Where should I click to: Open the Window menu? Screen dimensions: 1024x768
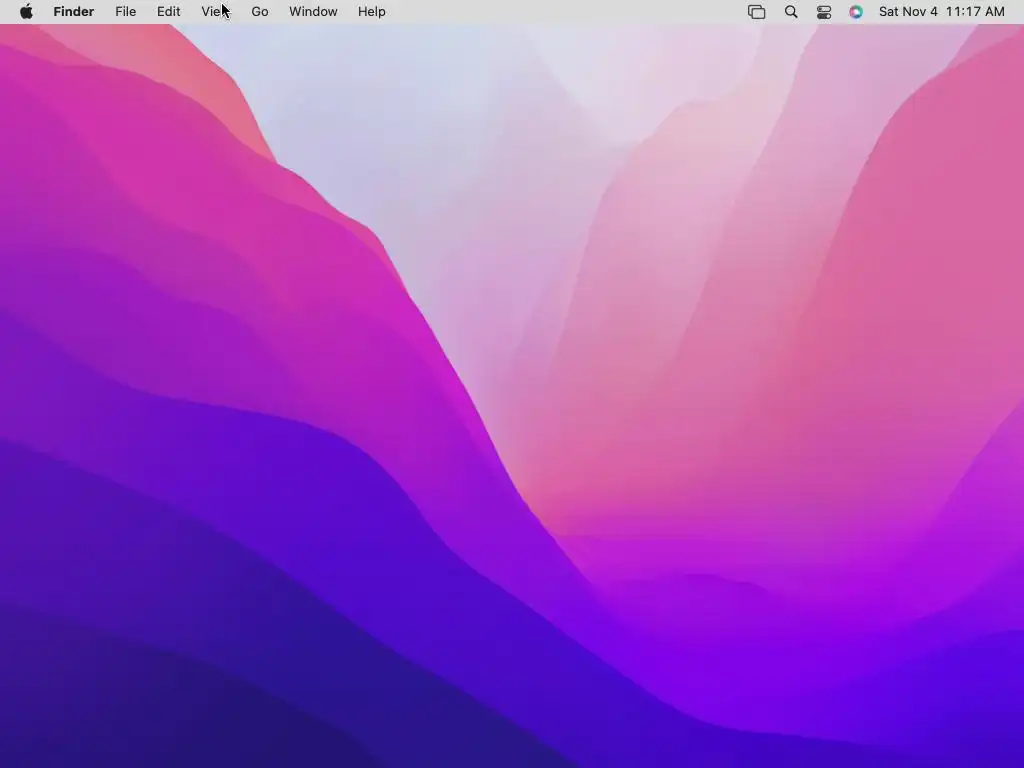tap(313, 12)
